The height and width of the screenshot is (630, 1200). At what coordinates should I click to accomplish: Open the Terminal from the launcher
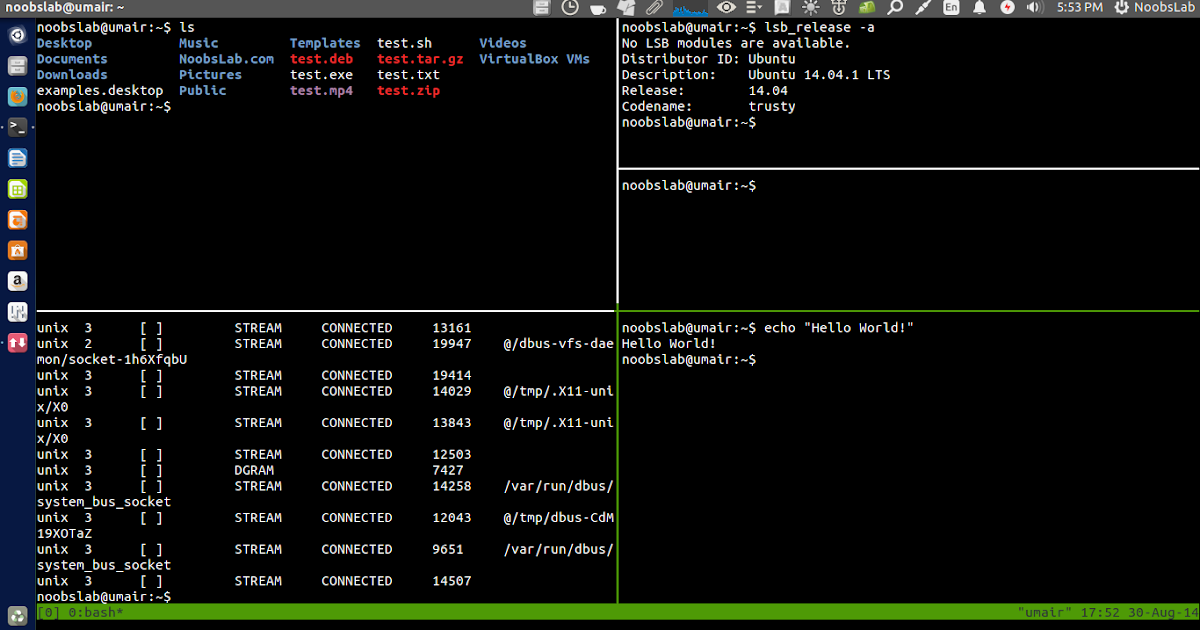click(17, 127)
